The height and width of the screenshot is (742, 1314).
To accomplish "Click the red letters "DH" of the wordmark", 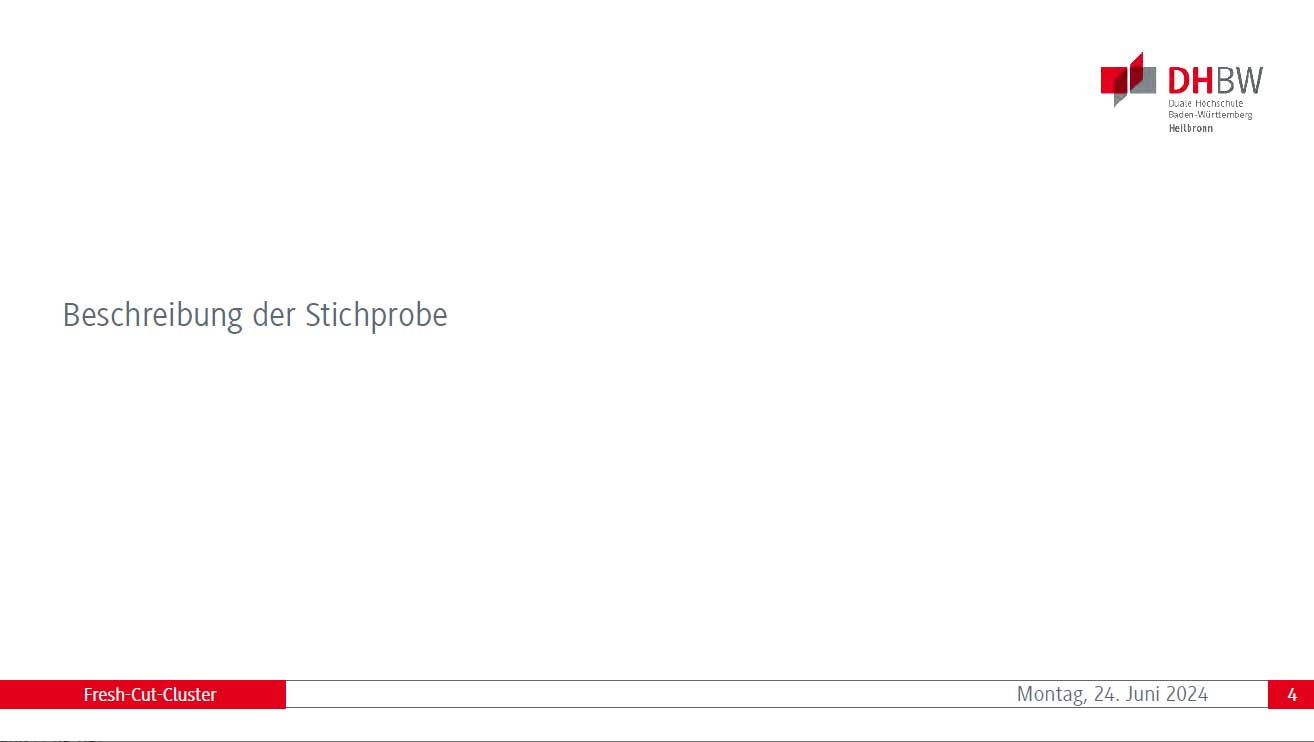I will (x=1191, y=81).
